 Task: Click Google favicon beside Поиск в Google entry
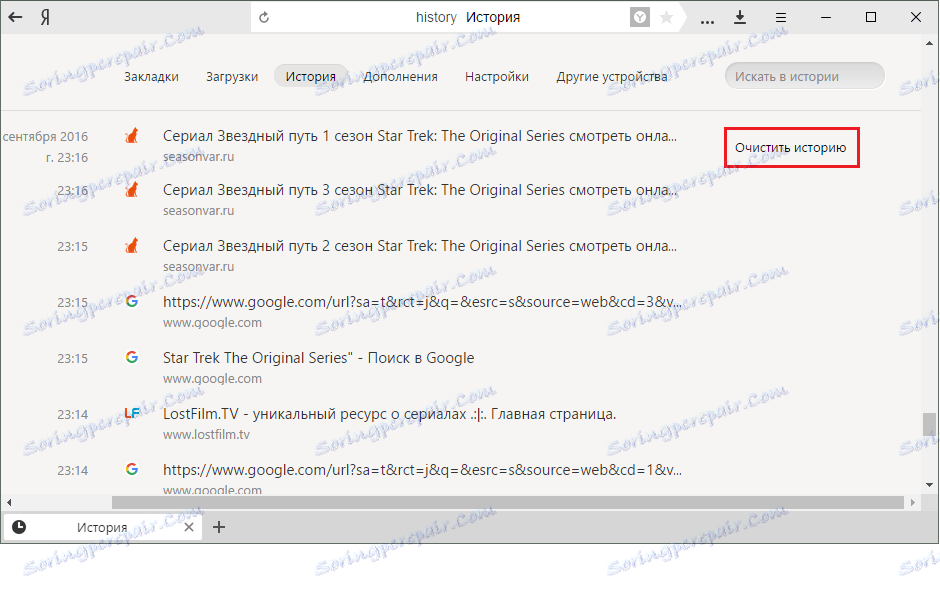132,357
